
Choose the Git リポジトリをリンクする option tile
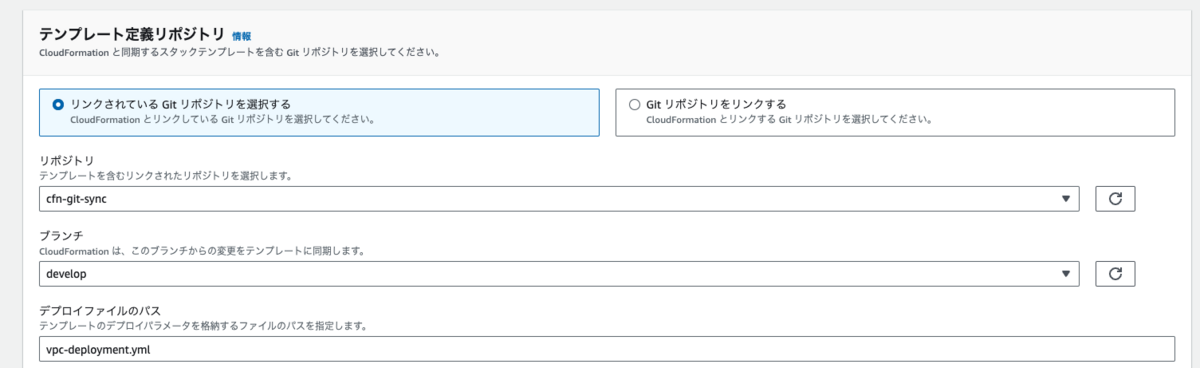[895, 111]
